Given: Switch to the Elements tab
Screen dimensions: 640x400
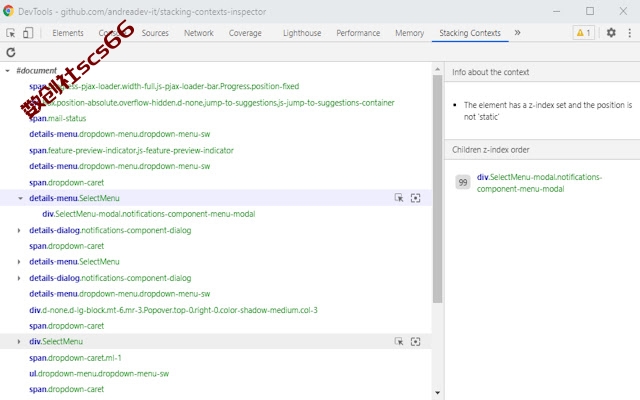Looking at the screenshot, I should [68, 33].
